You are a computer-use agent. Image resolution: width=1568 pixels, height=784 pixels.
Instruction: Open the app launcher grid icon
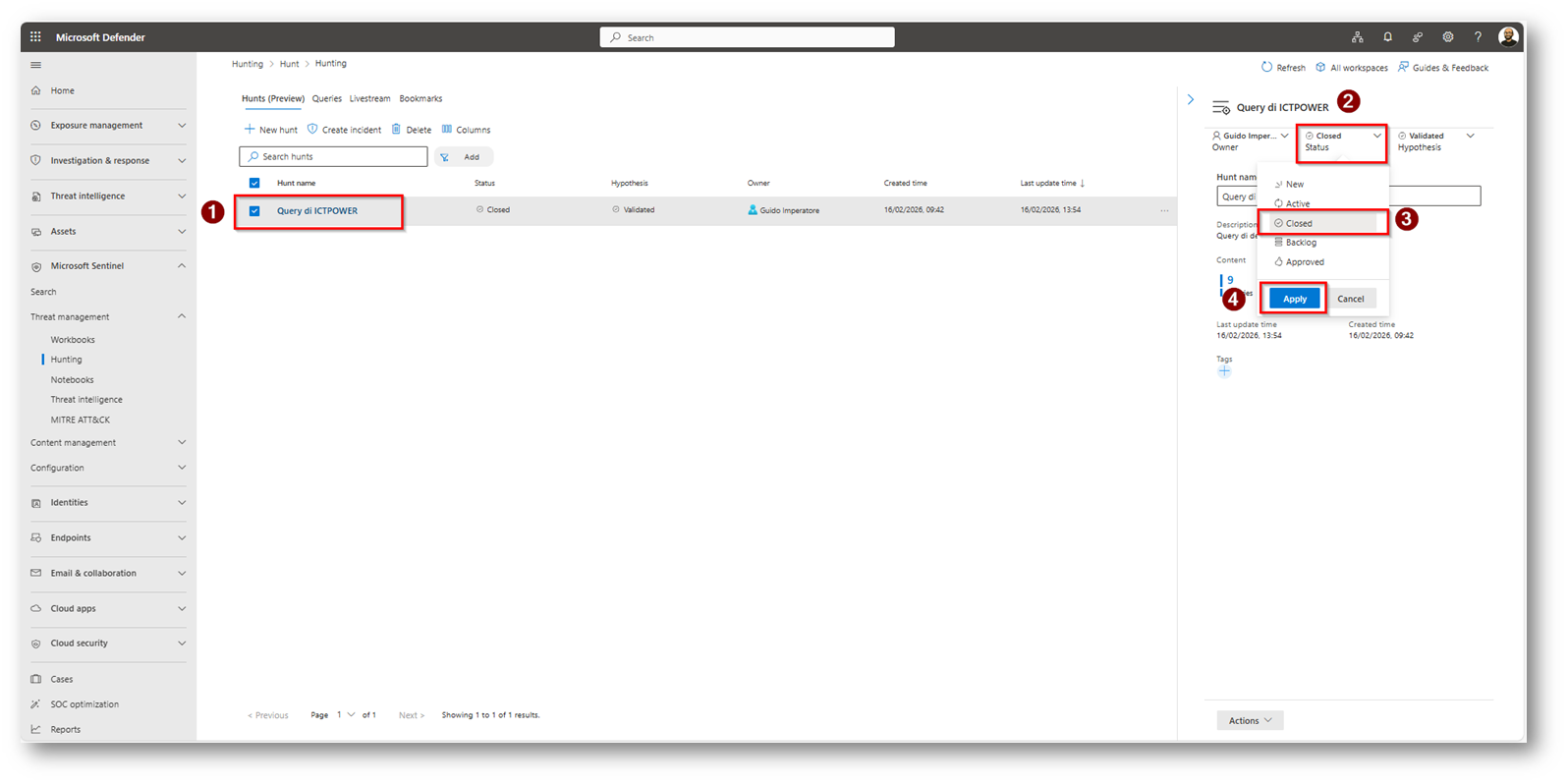[x=35, y=37]
